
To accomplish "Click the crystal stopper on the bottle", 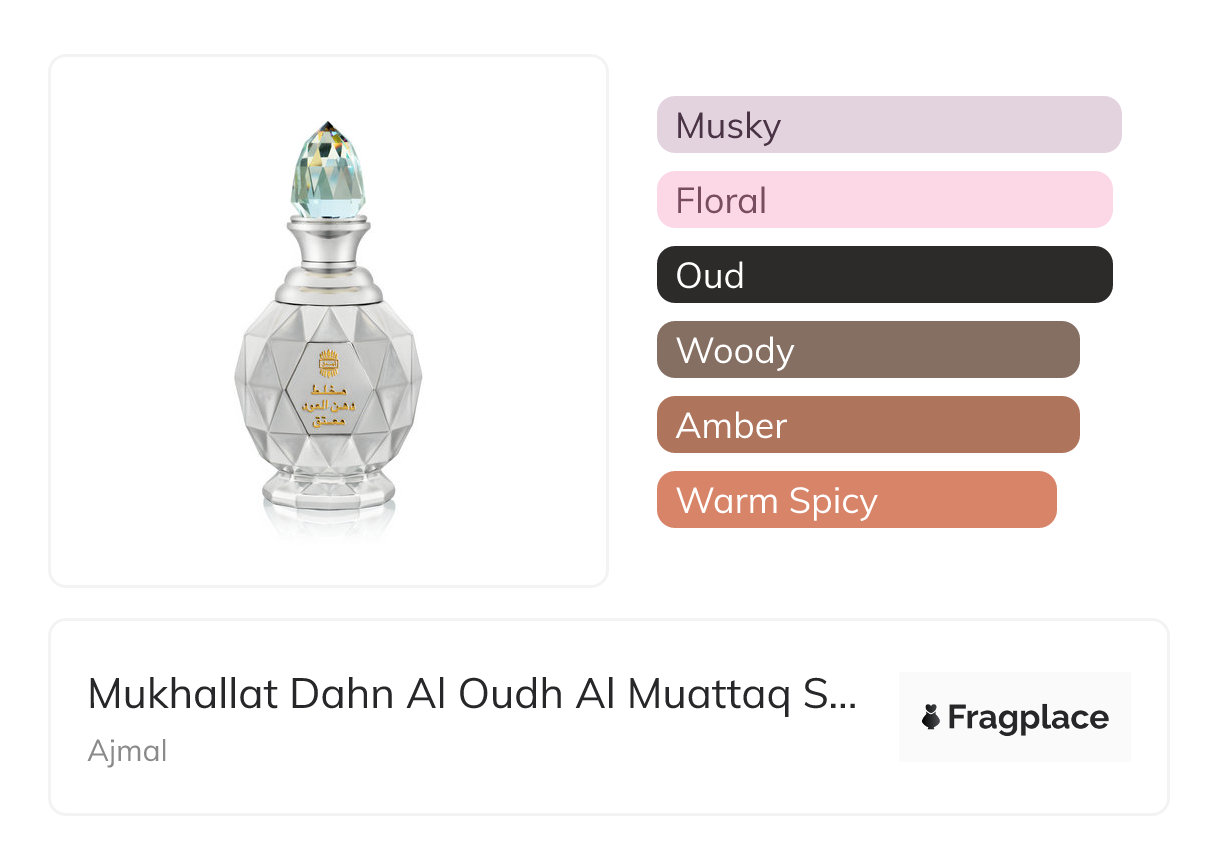I will pyautogui.click(x=328, y=170).
